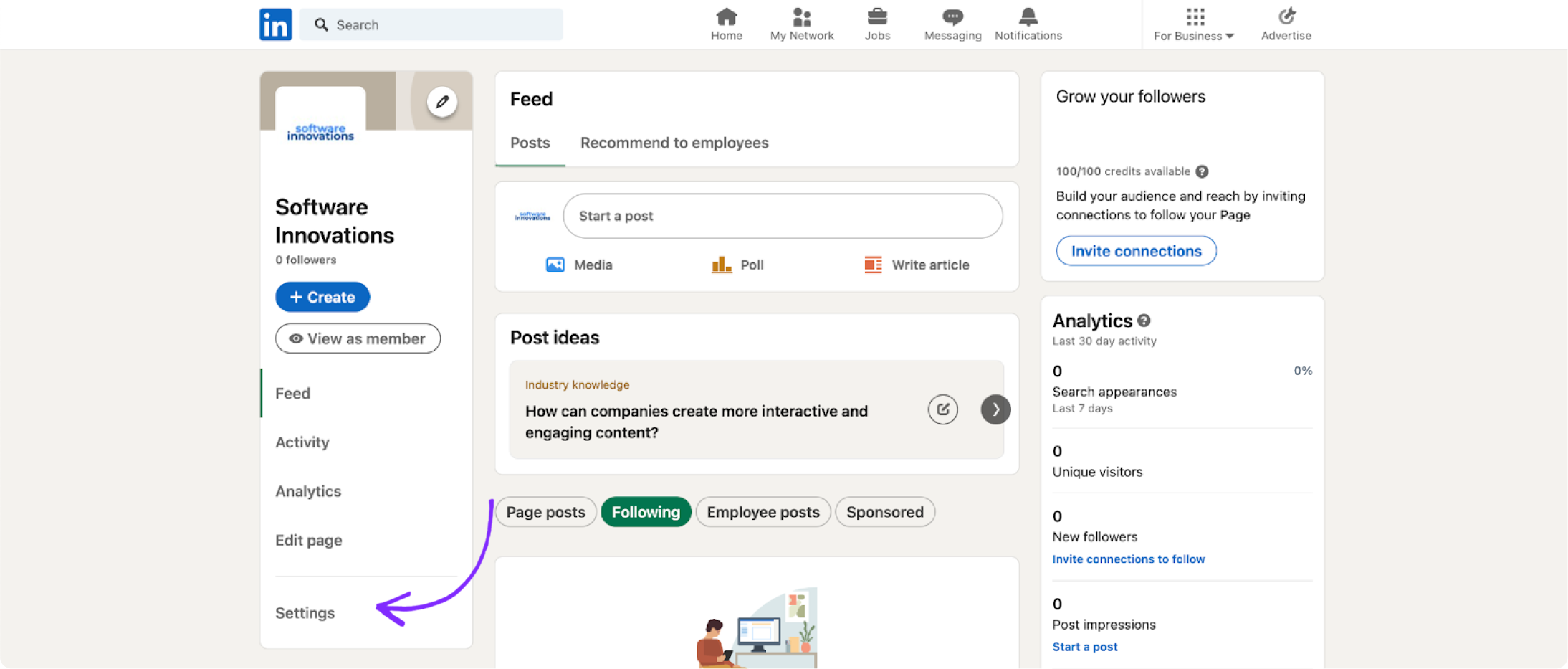This screenshot has height=669, width=1568.
Task: Switch to the Recommend to employees tab
Action: coord(674,142)
